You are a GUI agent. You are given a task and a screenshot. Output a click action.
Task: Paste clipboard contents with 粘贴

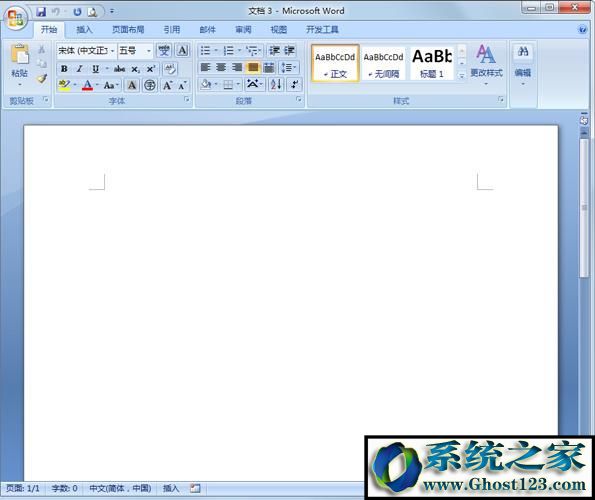click(x=19, y=64)
